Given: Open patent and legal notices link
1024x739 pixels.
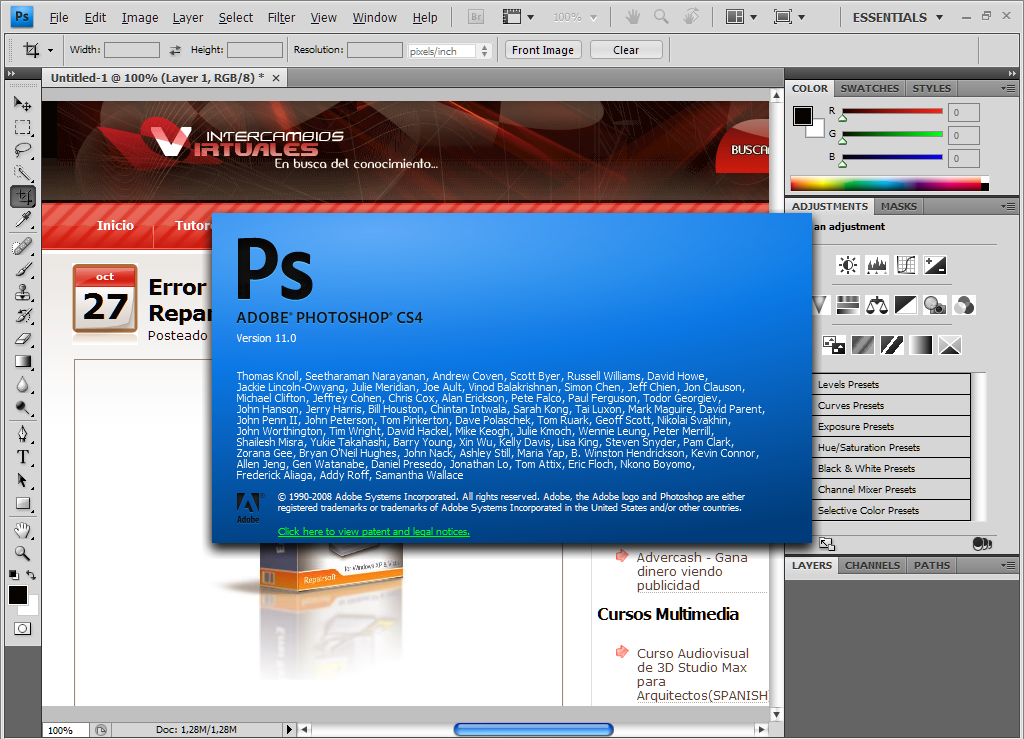Looking at the screenshot, I should [374, 531].
